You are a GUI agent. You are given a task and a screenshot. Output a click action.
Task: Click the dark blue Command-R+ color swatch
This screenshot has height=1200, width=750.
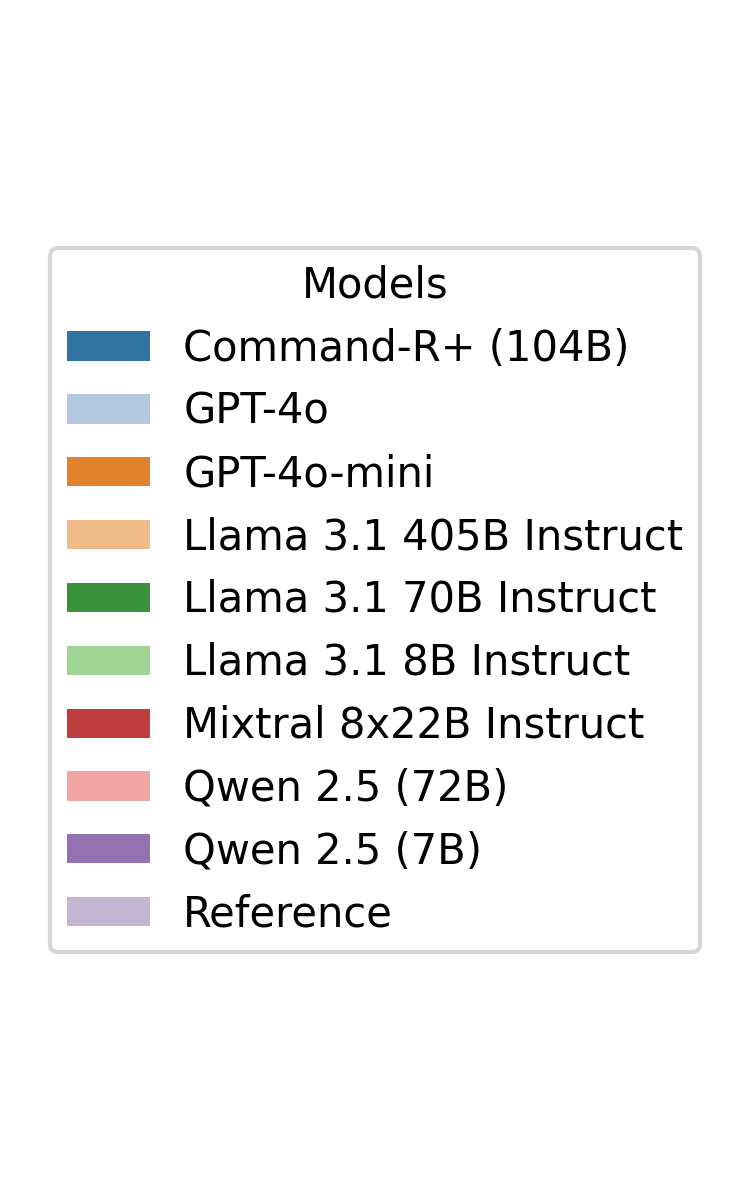pyautogui.click(x=108, y=346)
